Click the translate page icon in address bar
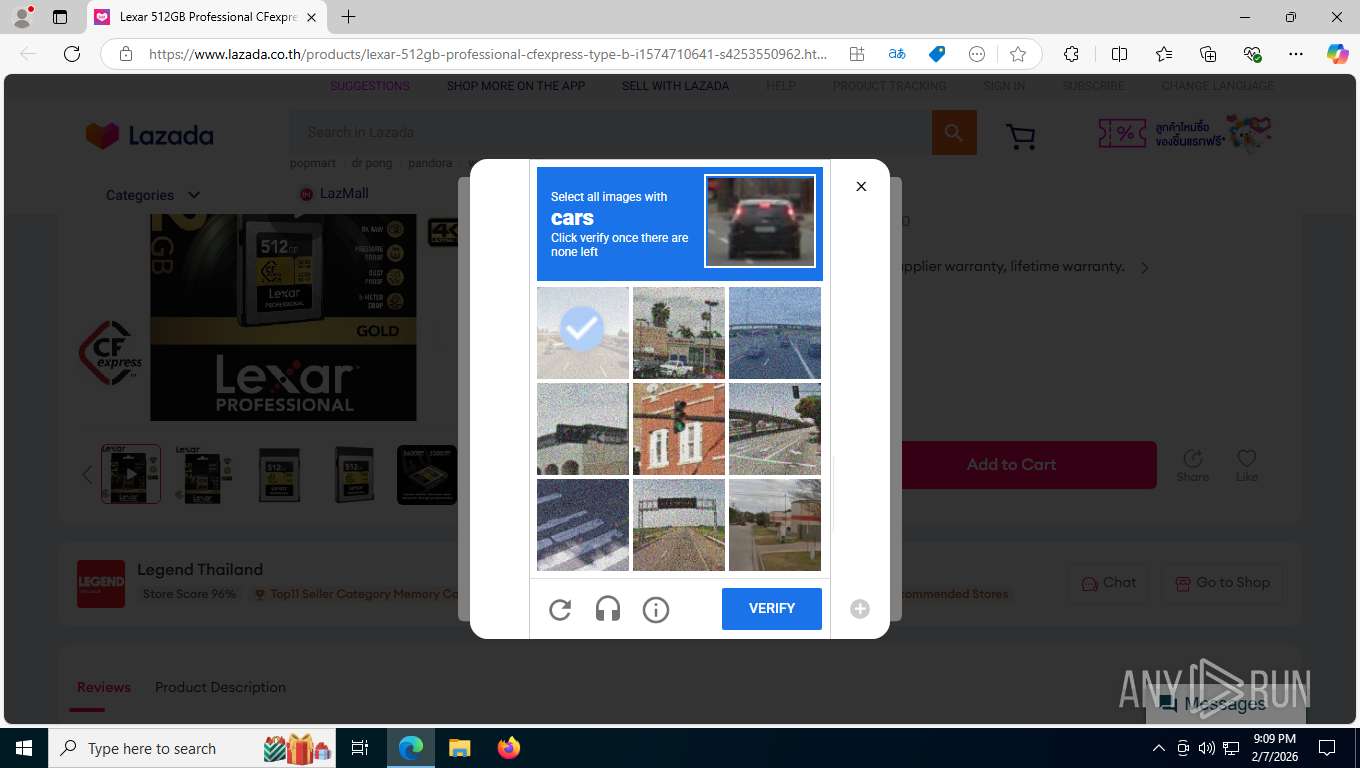 [897, 54]
